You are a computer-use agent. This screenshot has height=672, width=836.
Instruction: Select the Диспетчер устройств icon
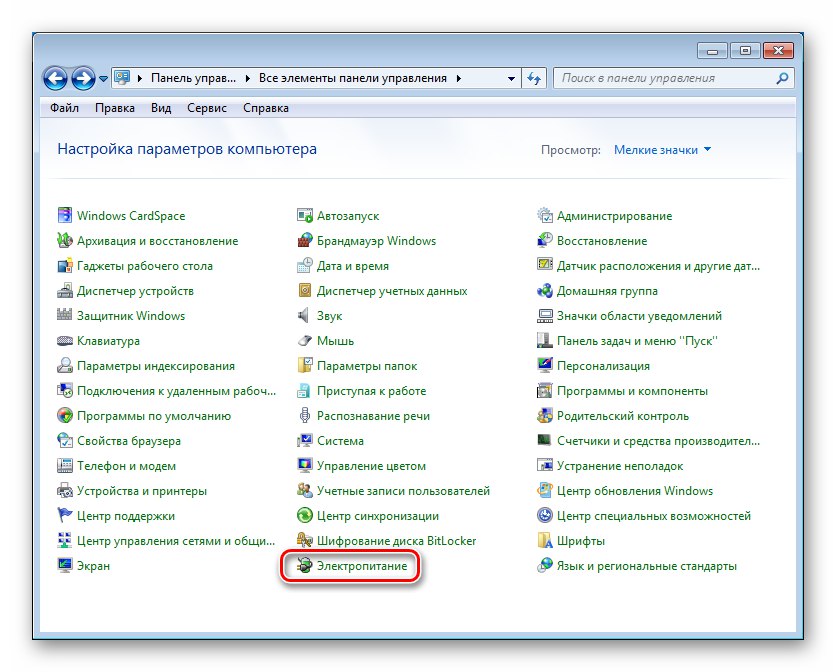tap(65, 291)
